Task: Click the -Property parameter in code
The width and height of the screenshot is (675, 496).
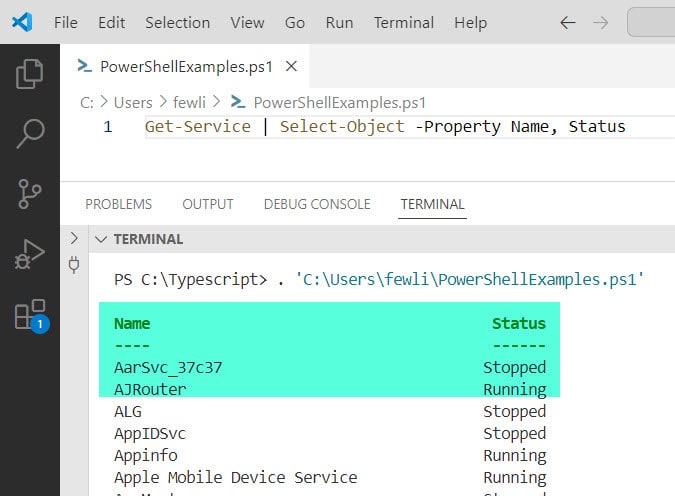Action: click(458, 127)
